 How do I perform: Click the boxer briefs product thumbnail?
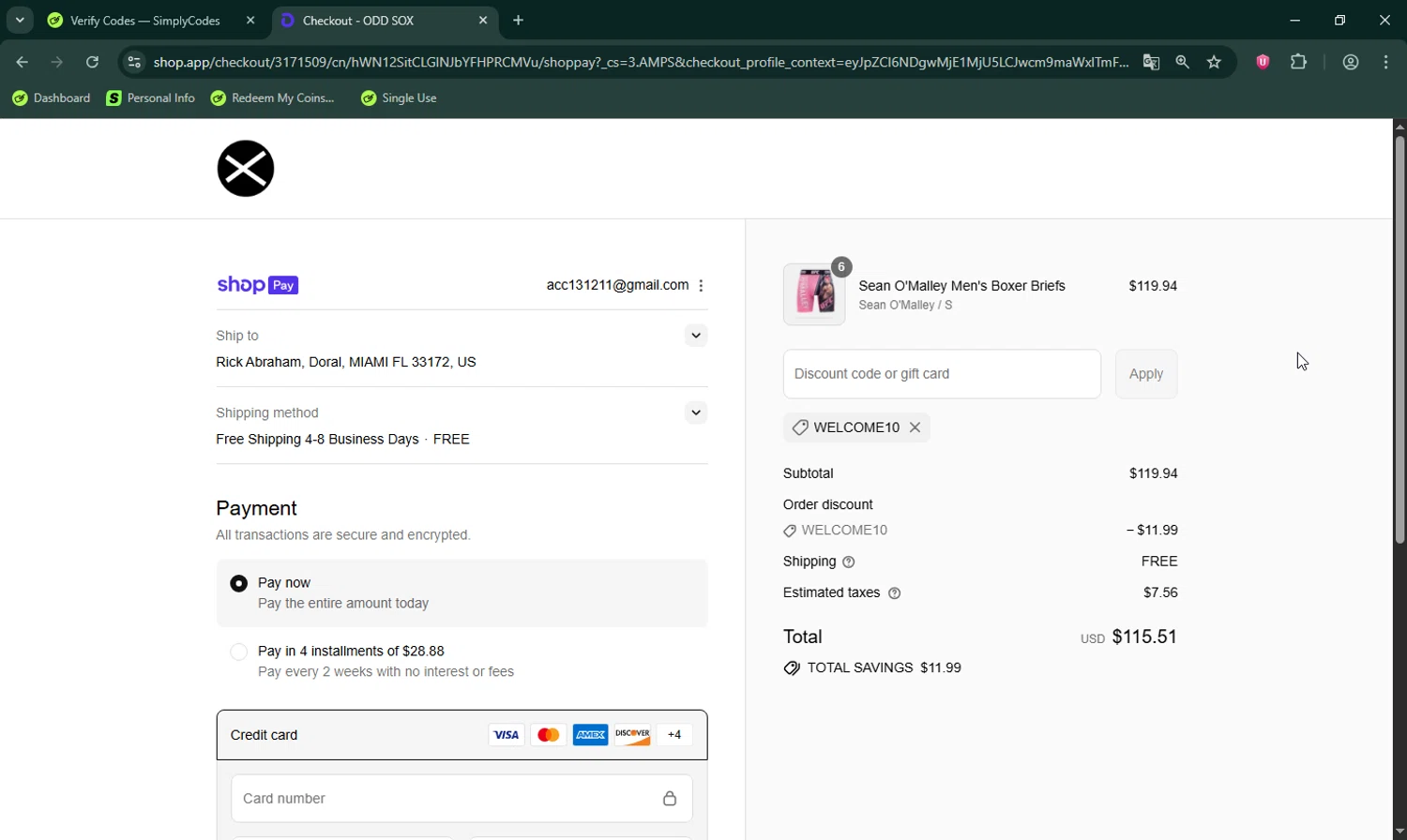pyautogui.click(x=814, y=294)
